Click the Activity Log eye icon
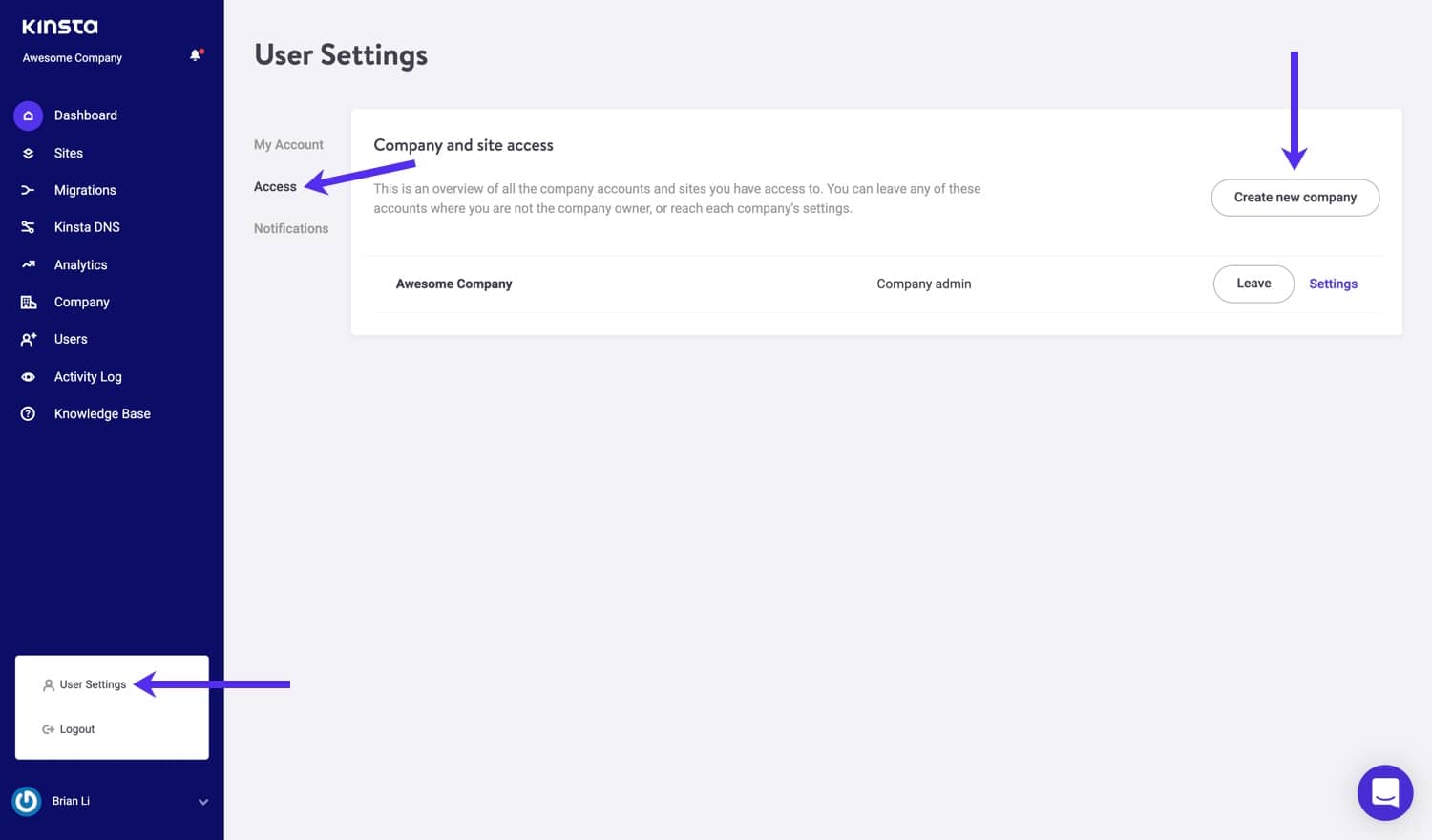Image resolution: width=1432 pixels, height=840 pixels. coord(28,377)
